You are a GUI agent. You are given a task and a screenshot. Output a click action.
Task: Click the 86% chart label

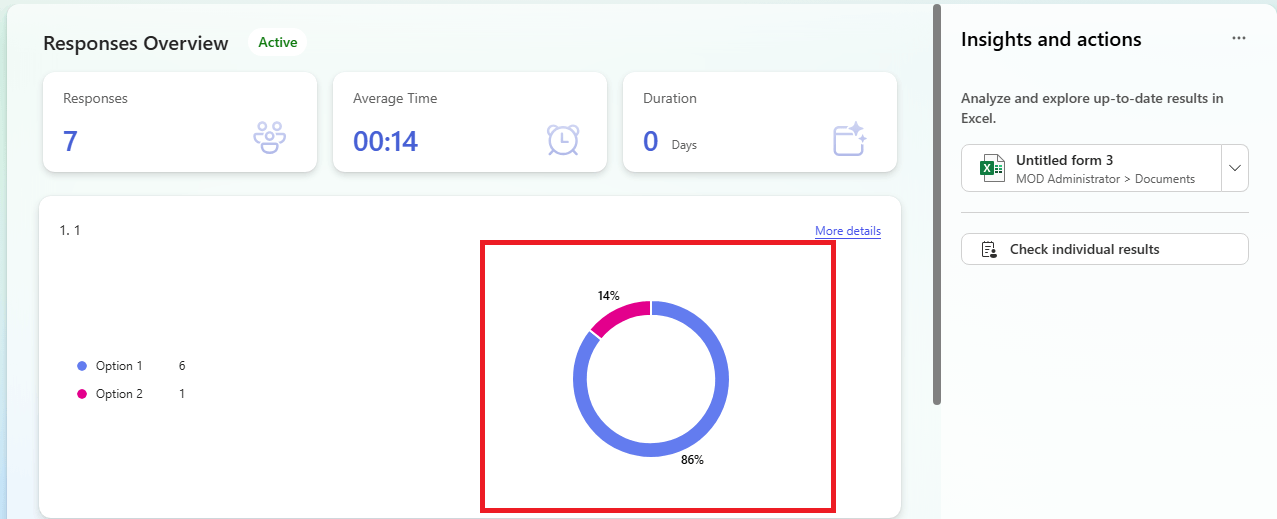coord(692,460)
